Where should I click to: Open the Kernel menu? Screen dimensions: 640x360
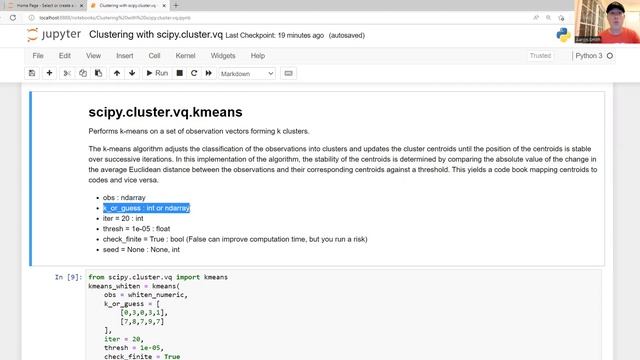tap(185, 56)
